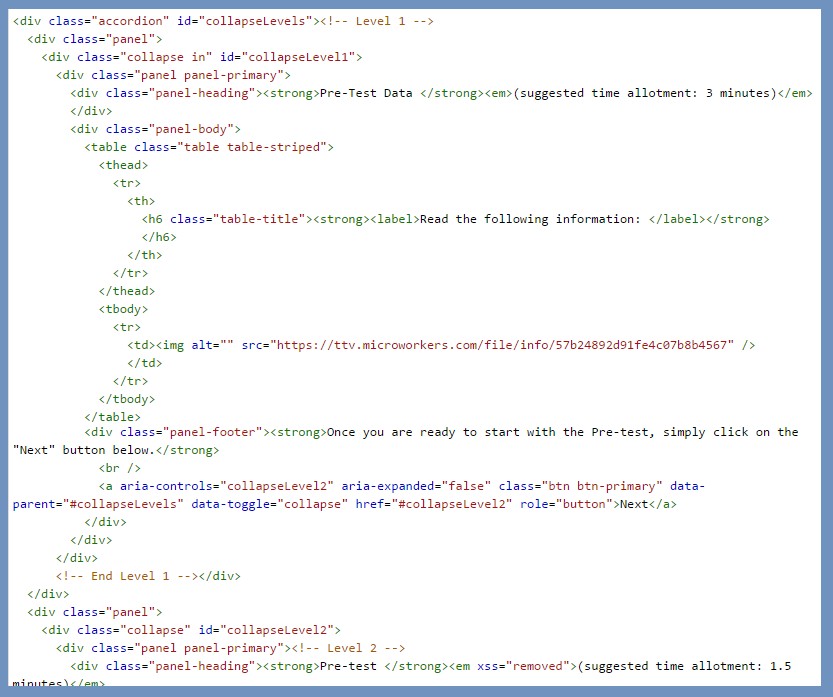833x697 pixels.
Task: Click the closing </td> tag
Action: (x=144, y=363)
